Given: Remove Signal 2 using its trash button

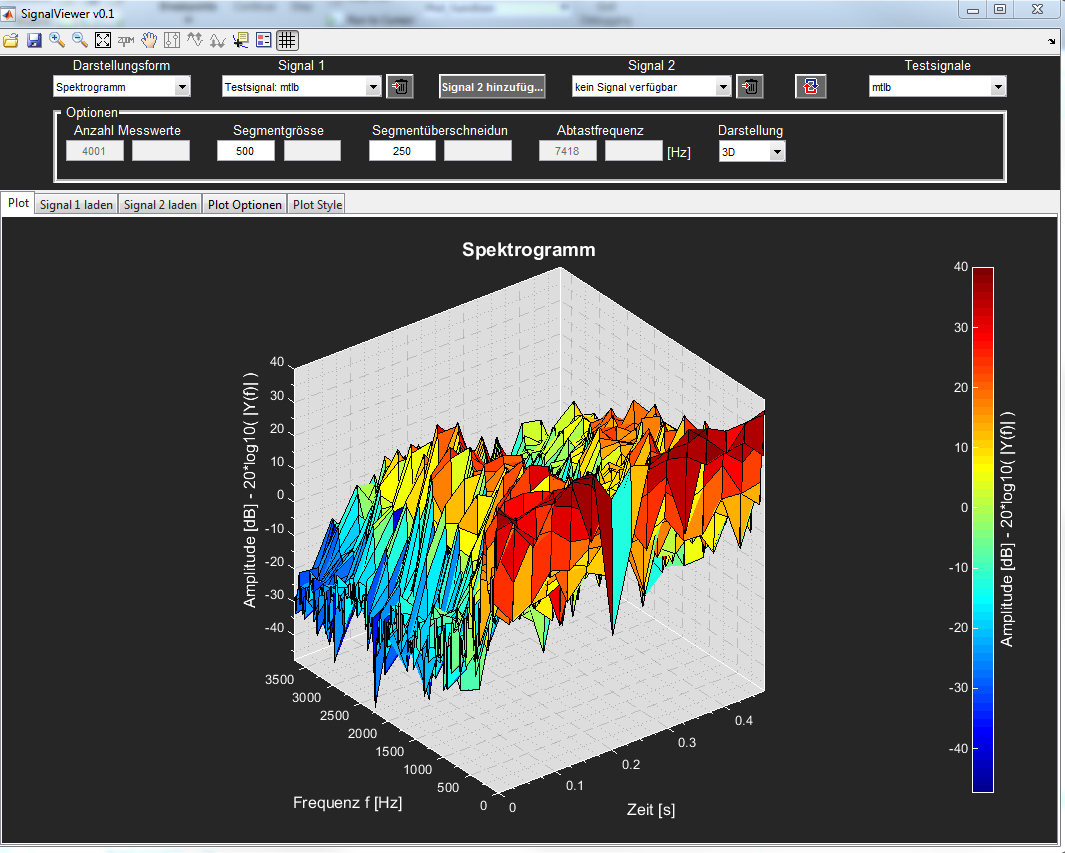Looking at the screenshot, I should 750,87.
